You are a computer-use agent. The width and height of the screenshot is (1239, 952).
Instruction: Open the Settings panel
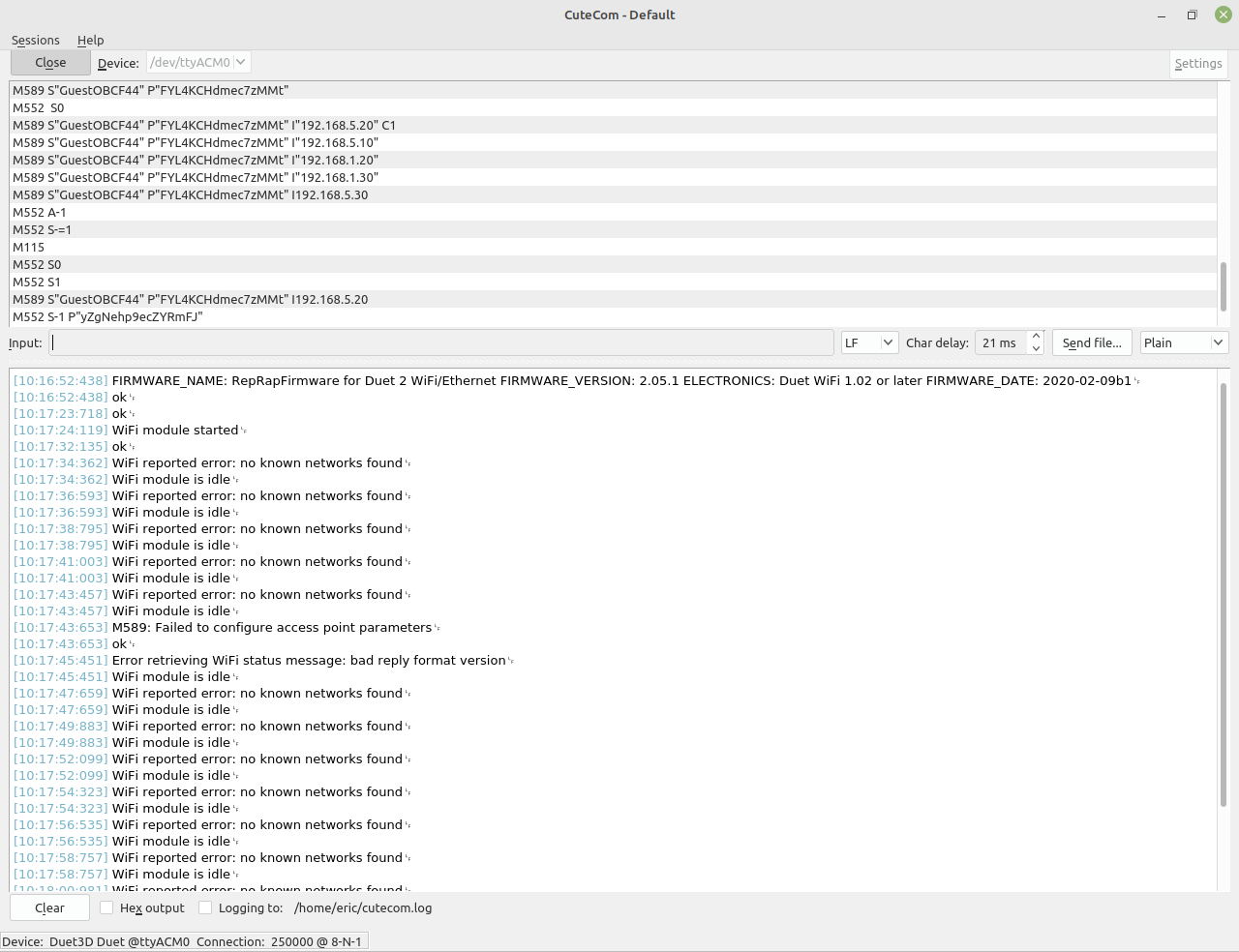[1198, 63]
